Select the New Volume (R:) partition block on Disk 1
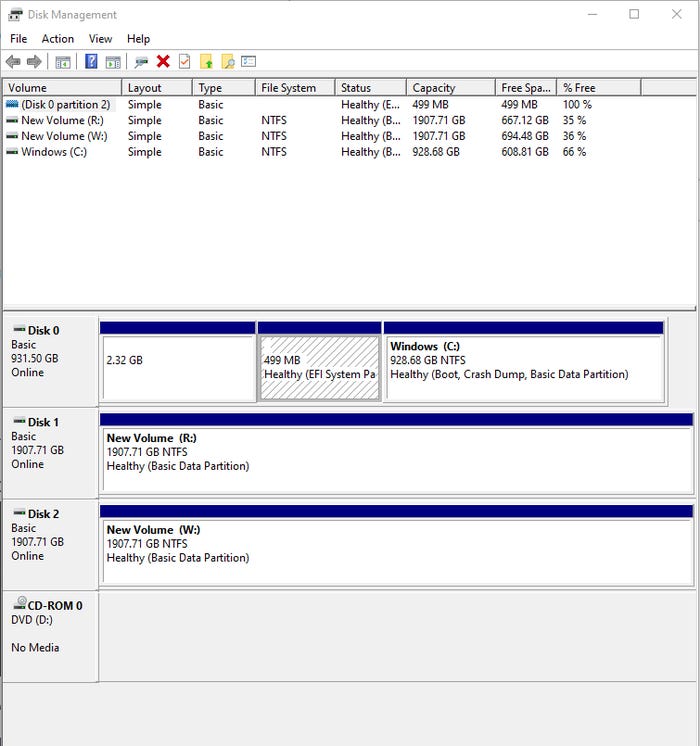The width and height of the screenshot is (700, 746). [x=396, y=453]
